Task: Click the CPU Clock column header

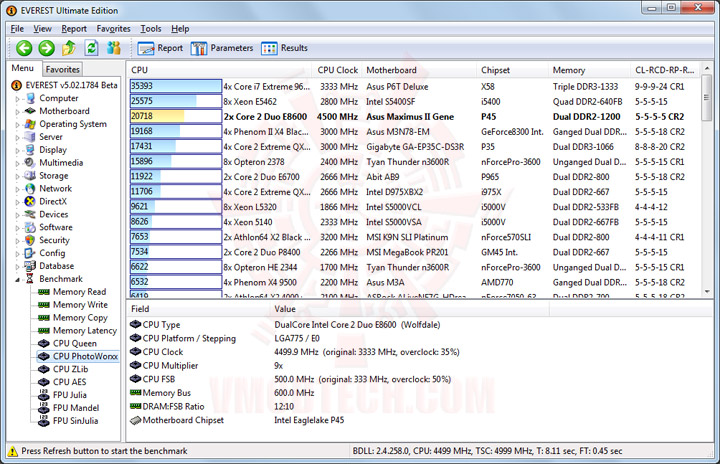Action: click(338, 70)
